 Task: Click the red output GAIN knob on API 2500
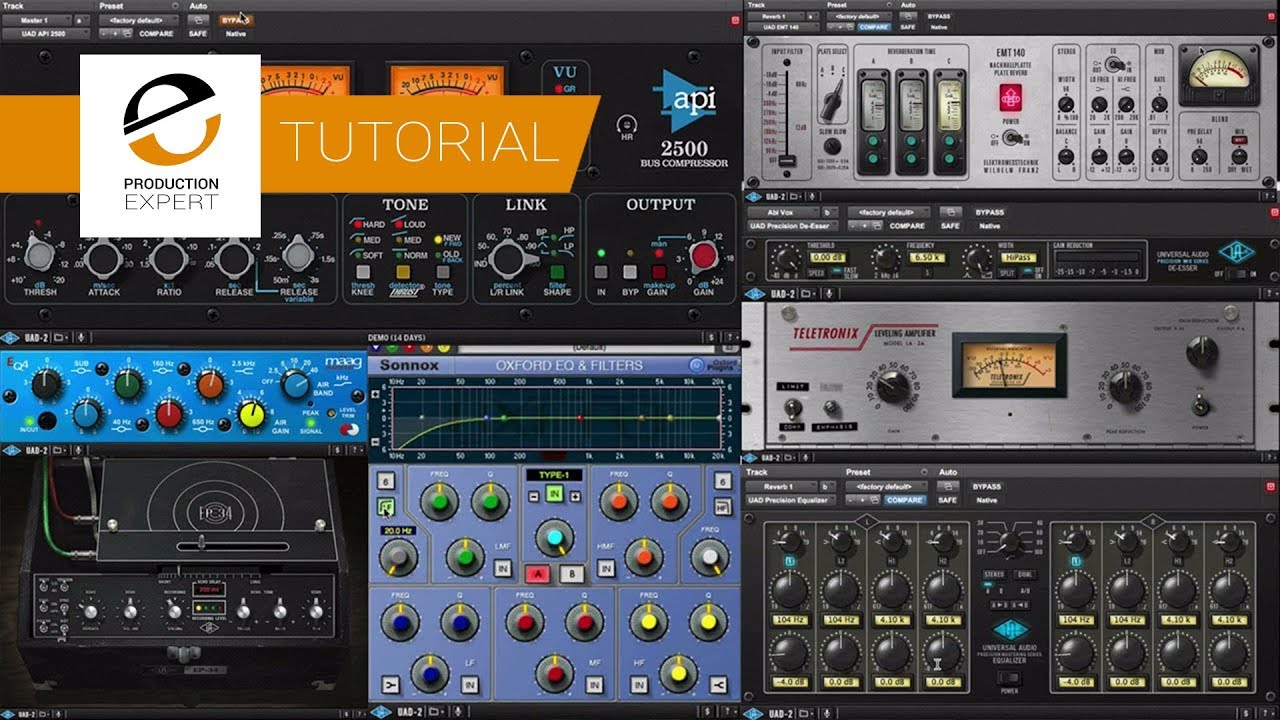[x=704, y=257]
